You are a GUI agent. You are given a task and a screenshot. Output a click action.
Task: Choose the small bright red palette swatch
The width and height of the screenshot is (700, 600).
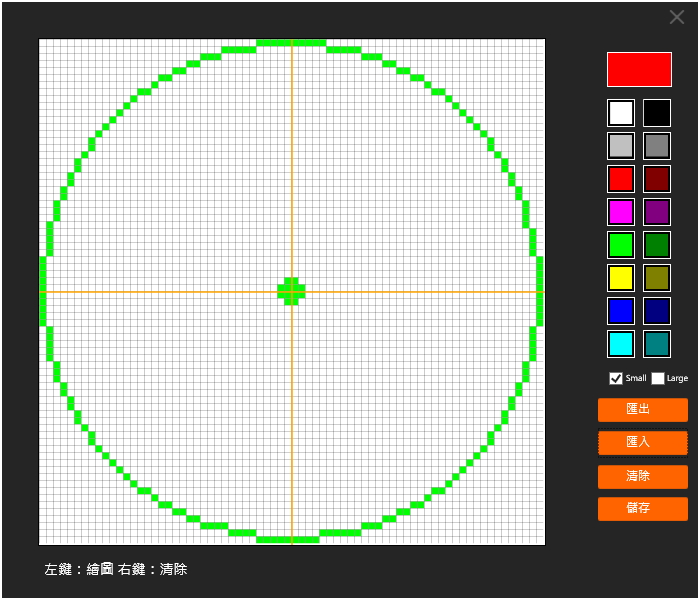coord(621,179)
